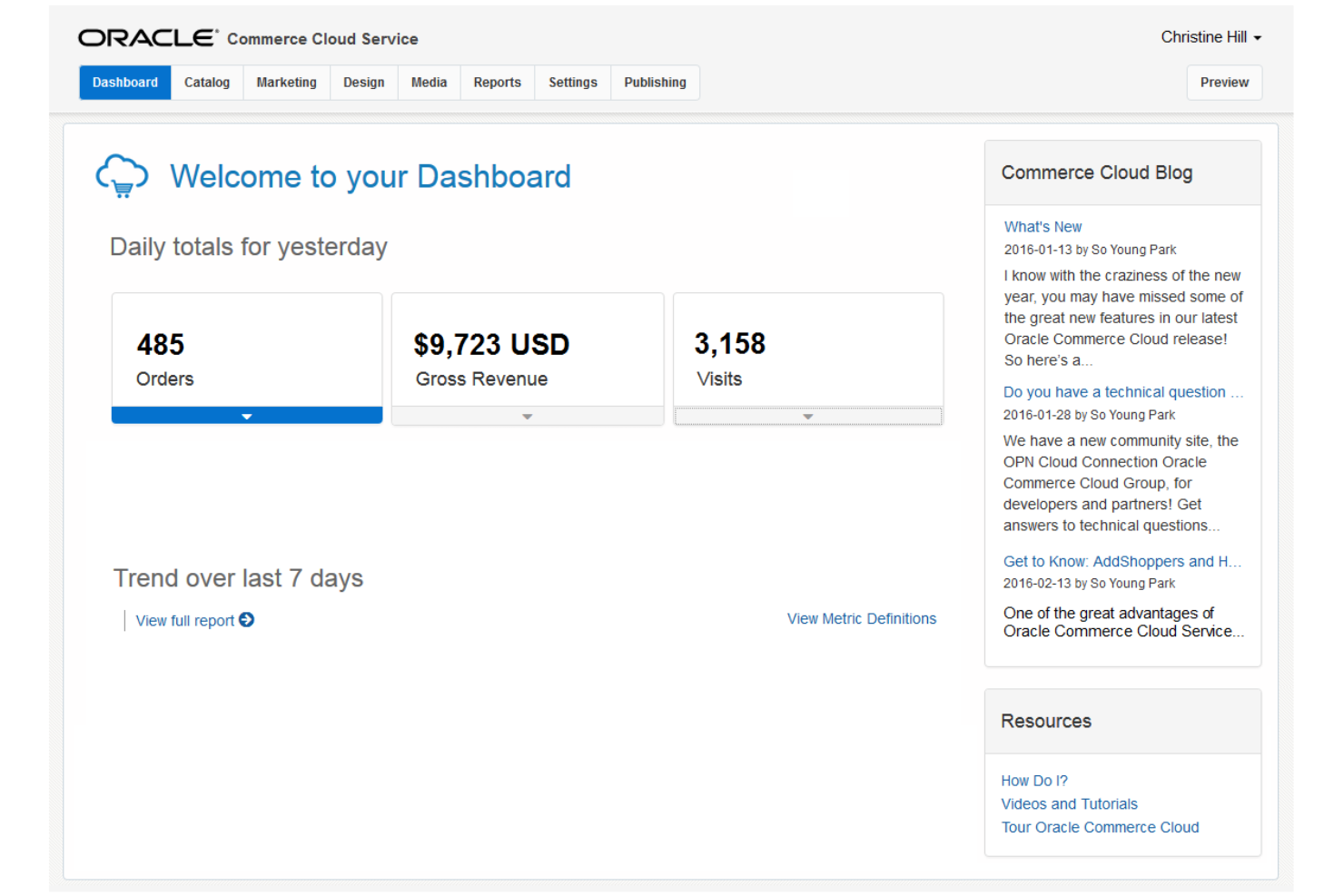Click the Oracle logo
Image resolution: width=1344 pixels, height=896 pixels.
148,38
